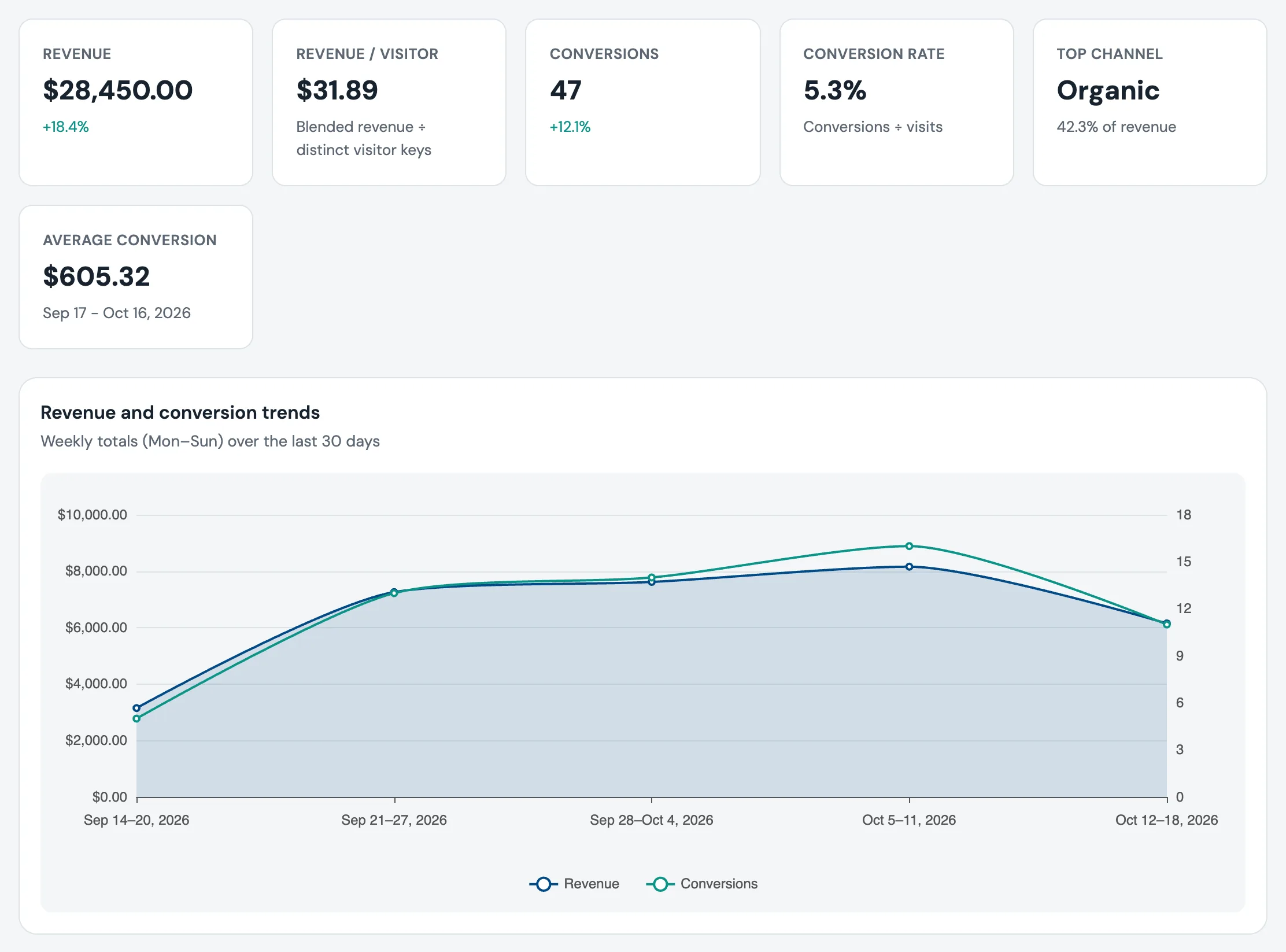The image size is (1286, 952).
Task: Click the CONVERSION RATE card title
Action: pos(874,54)
